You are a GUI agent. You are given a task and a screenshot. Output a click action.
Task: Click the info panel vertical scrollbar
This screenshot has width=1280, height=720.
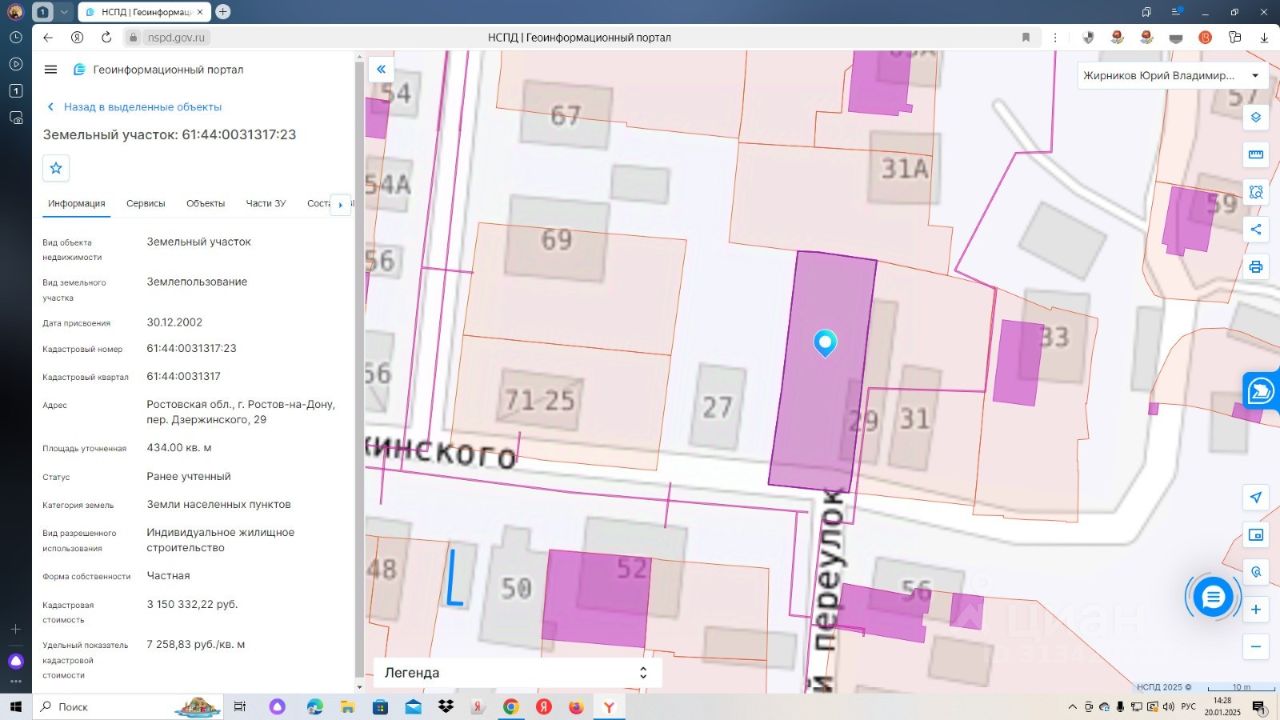359,370
